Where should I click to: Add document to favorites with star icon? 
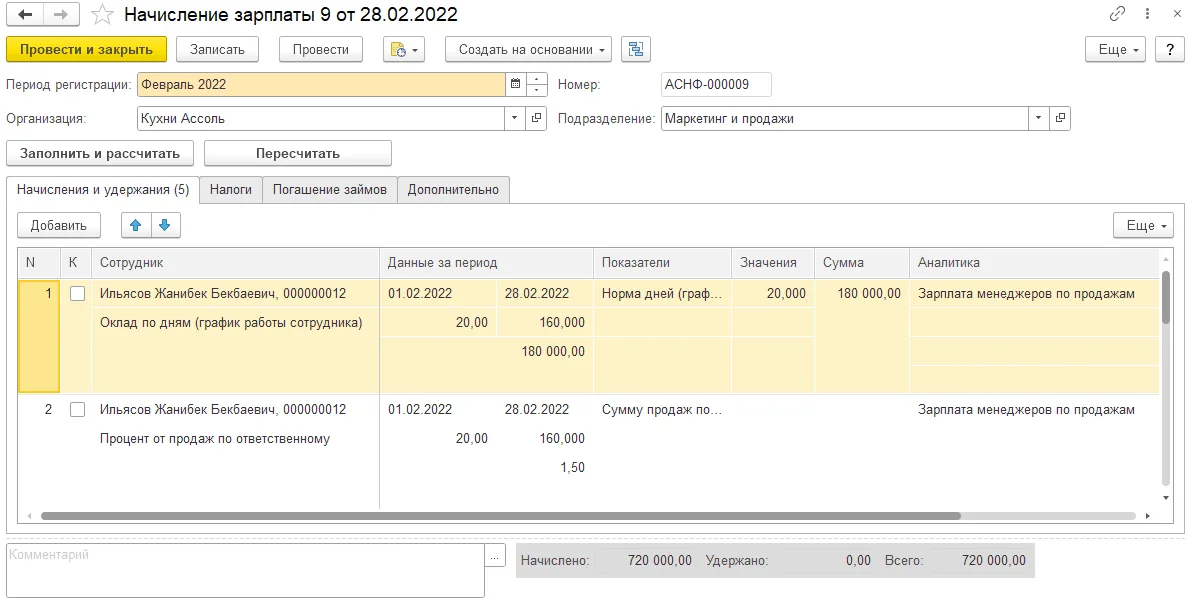coord(102,14)
